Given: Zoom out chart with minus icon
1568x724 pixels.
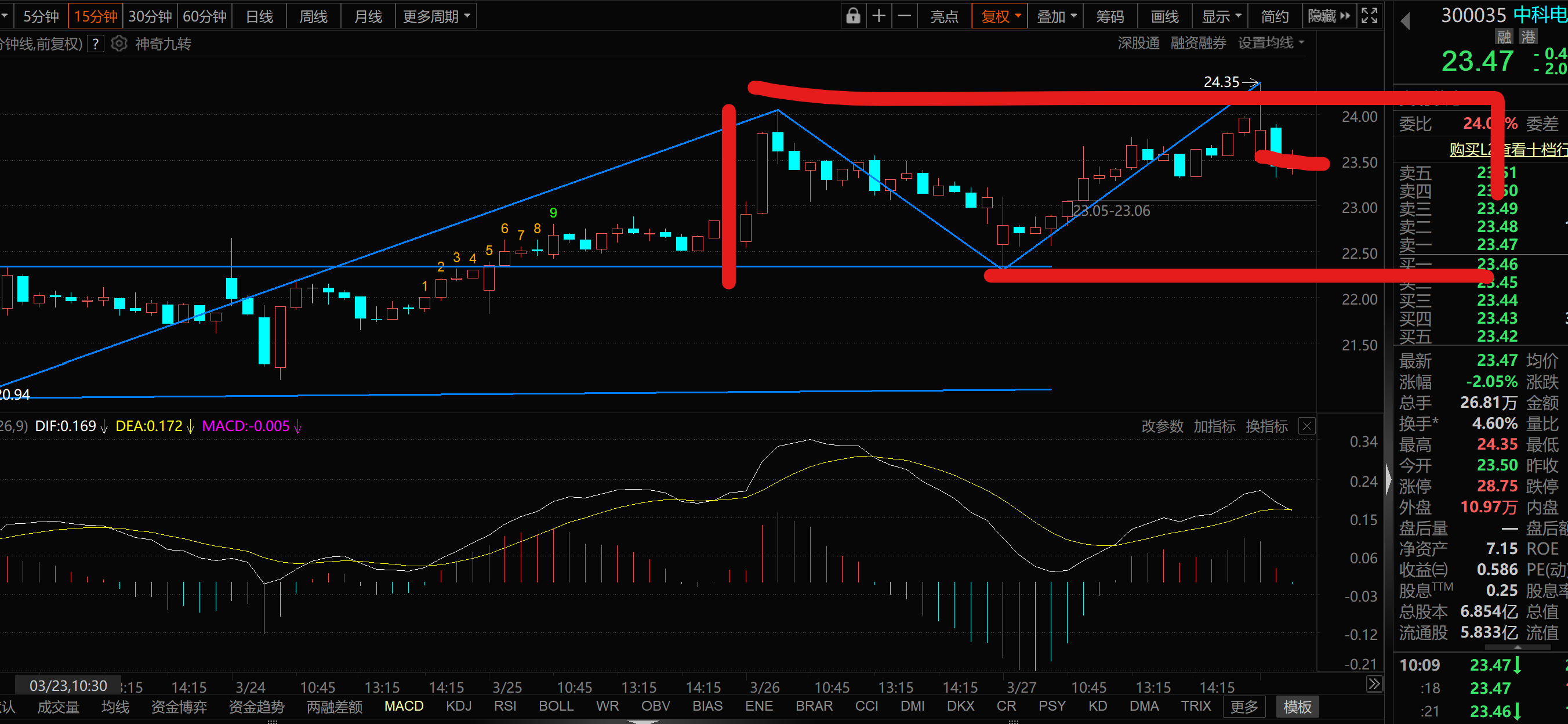Looking at the screenshot, I should pyautogui.click(x=905, y=16).
